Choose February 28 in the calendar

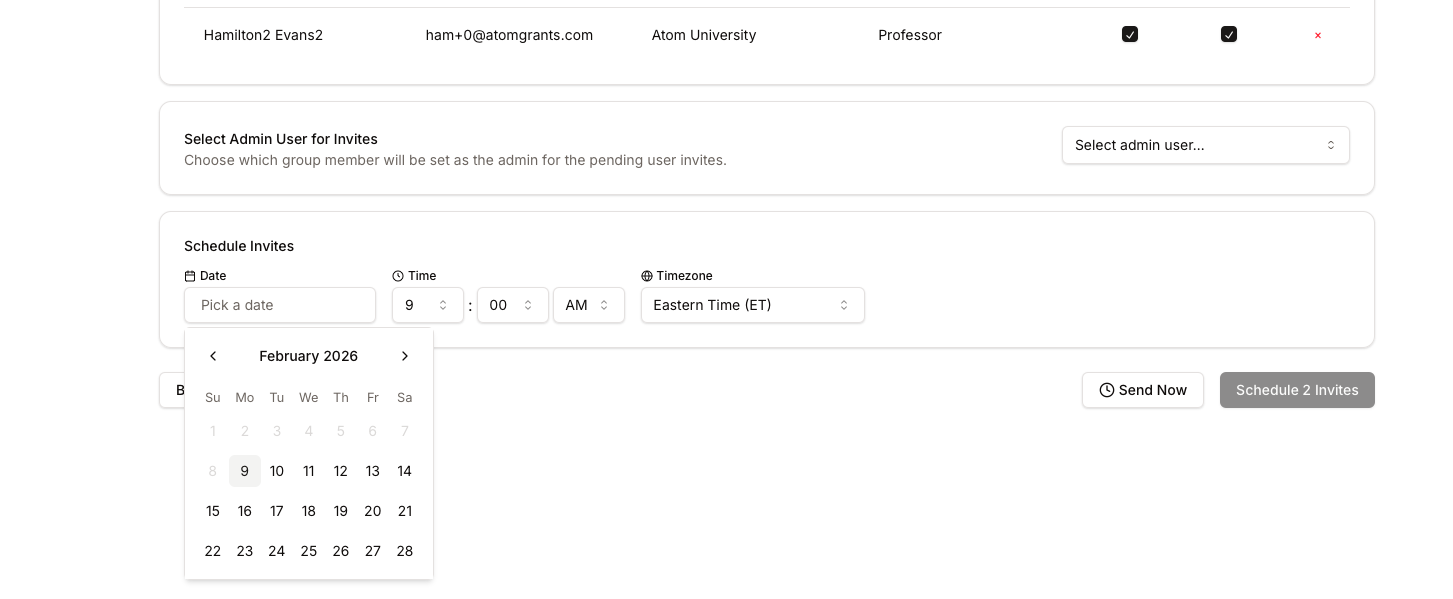click(405, 551)
